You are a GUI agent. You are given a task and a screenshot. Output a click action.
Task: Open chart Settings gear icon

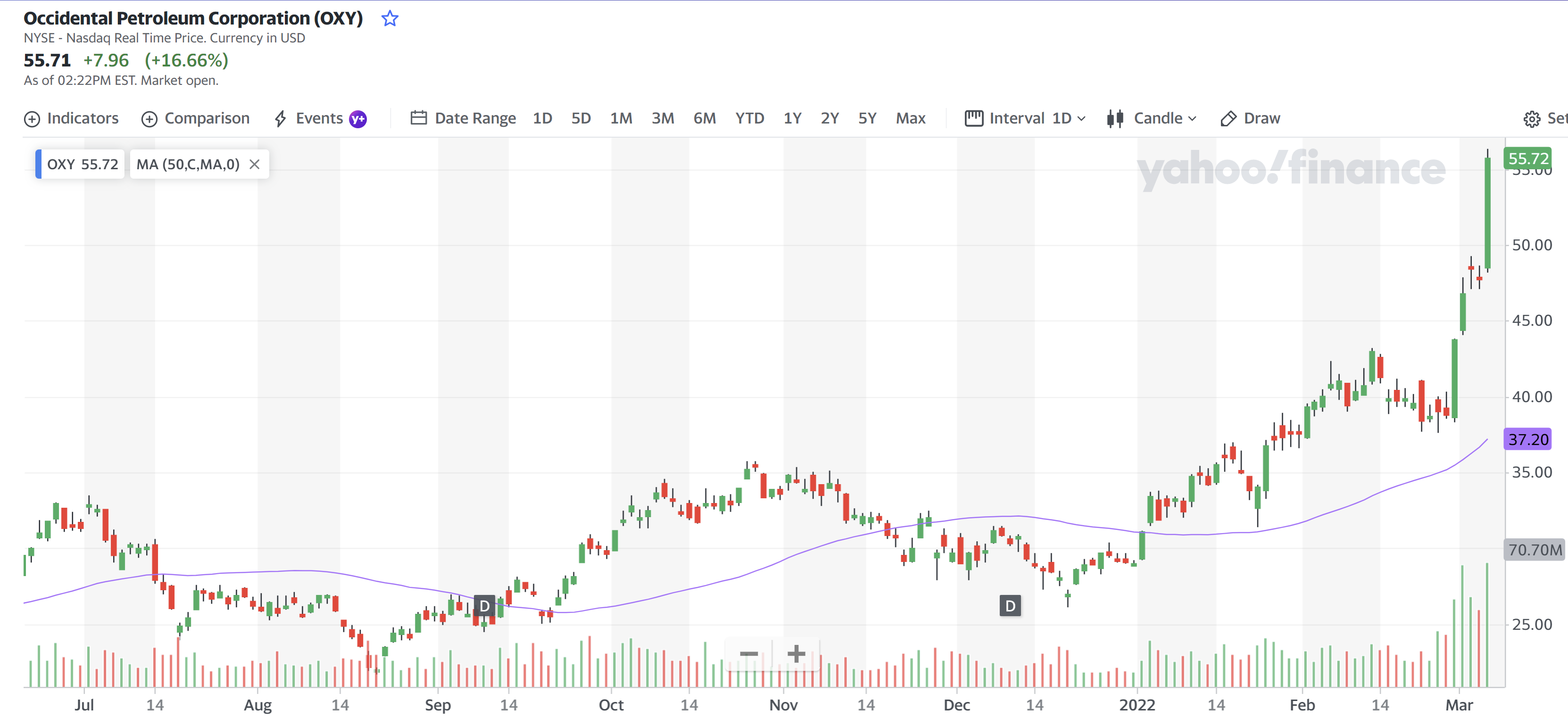[x=1532, y=119]
